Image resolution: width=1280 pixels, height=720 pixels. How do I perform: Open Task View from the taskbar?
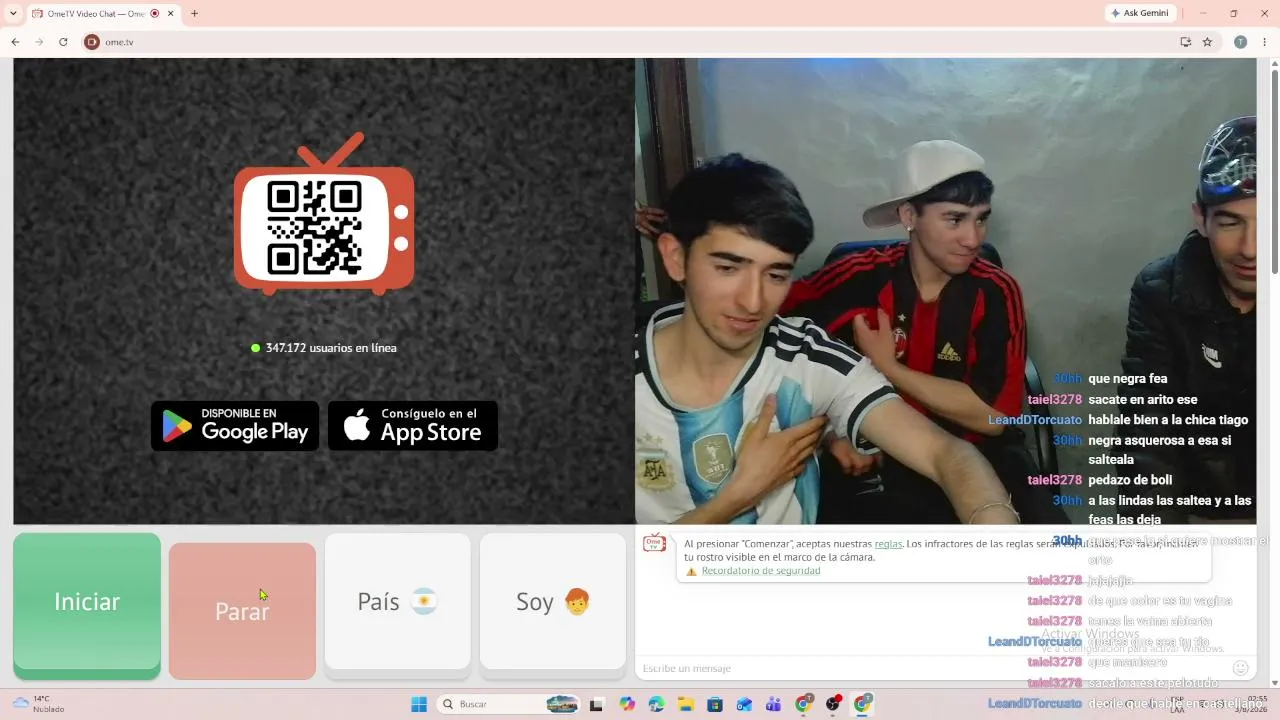click(x=597, y=704)
